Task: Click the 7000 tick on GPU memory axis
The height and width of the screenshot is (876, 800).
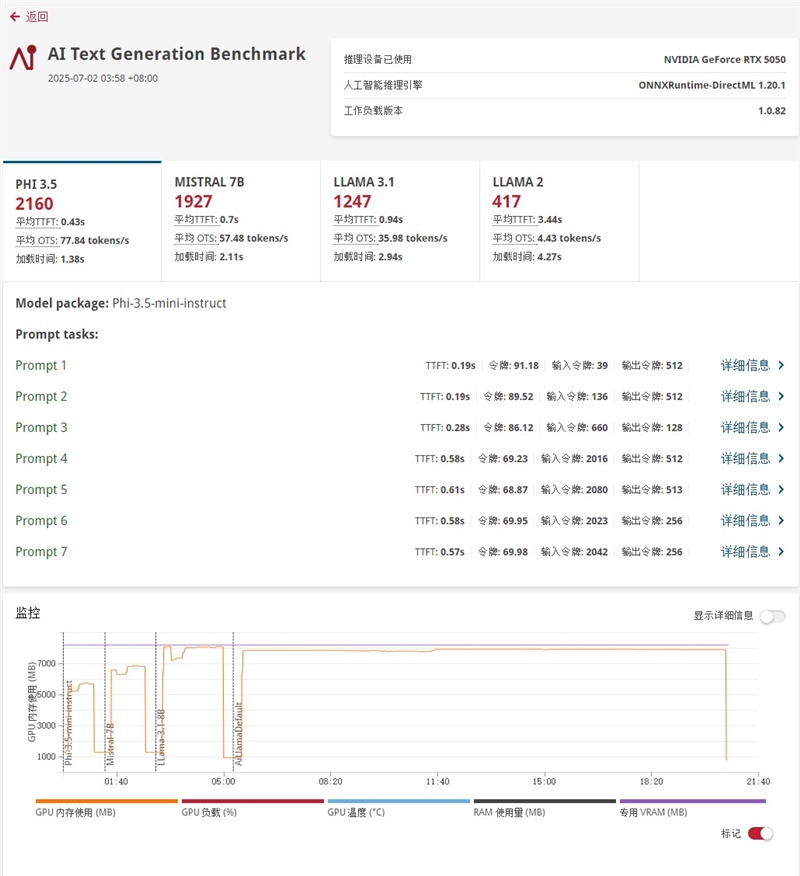Action: pos(46,664)
